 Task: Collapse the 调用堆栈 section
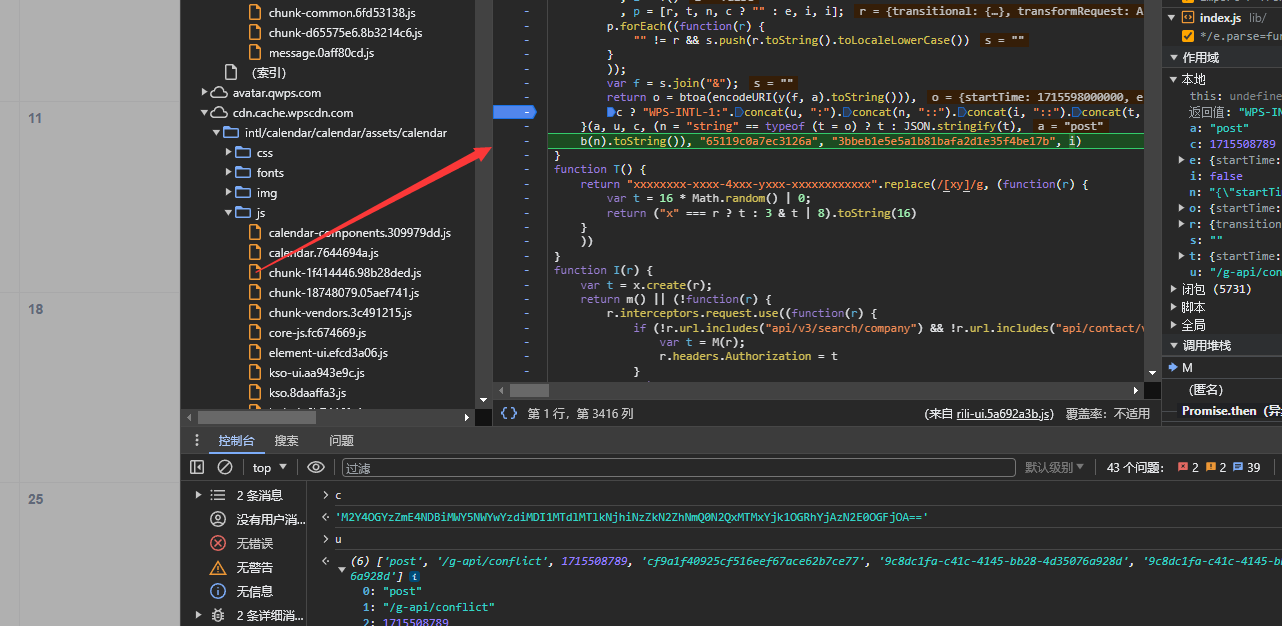(x=1173, y=345)
